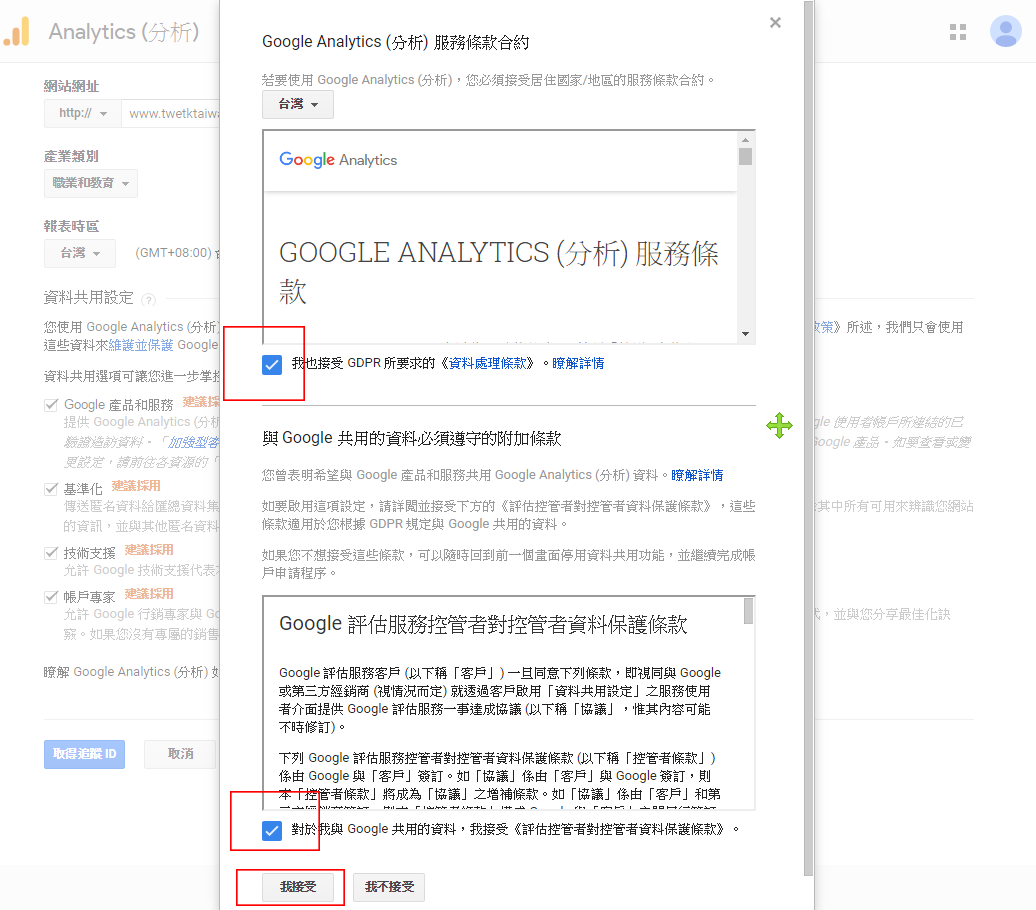Click the website URL input field
The width and height of the screenshot is (1036, 910).
(170, 114)
